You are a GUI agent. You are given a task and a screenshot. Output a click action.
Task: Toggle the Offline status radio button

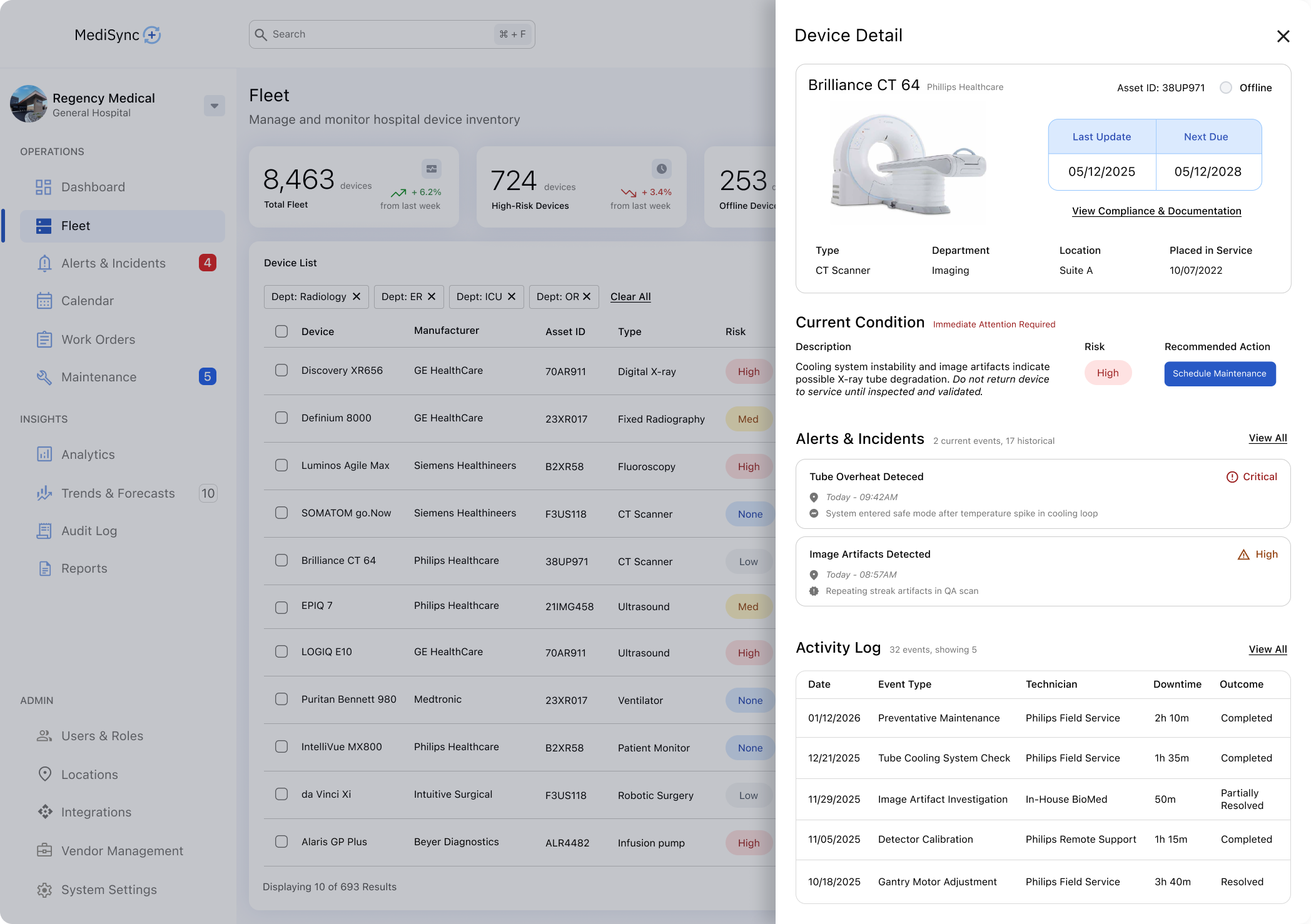point(1226,88)
